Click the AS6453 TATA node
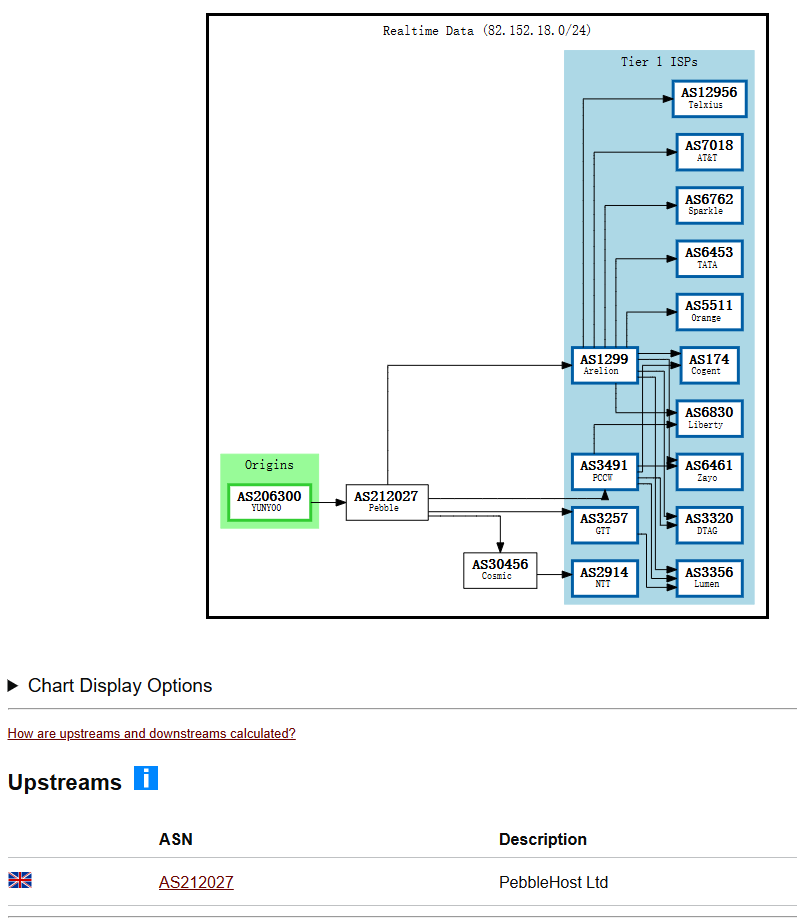Screen dimensions: 797x918 click(710, 259)
